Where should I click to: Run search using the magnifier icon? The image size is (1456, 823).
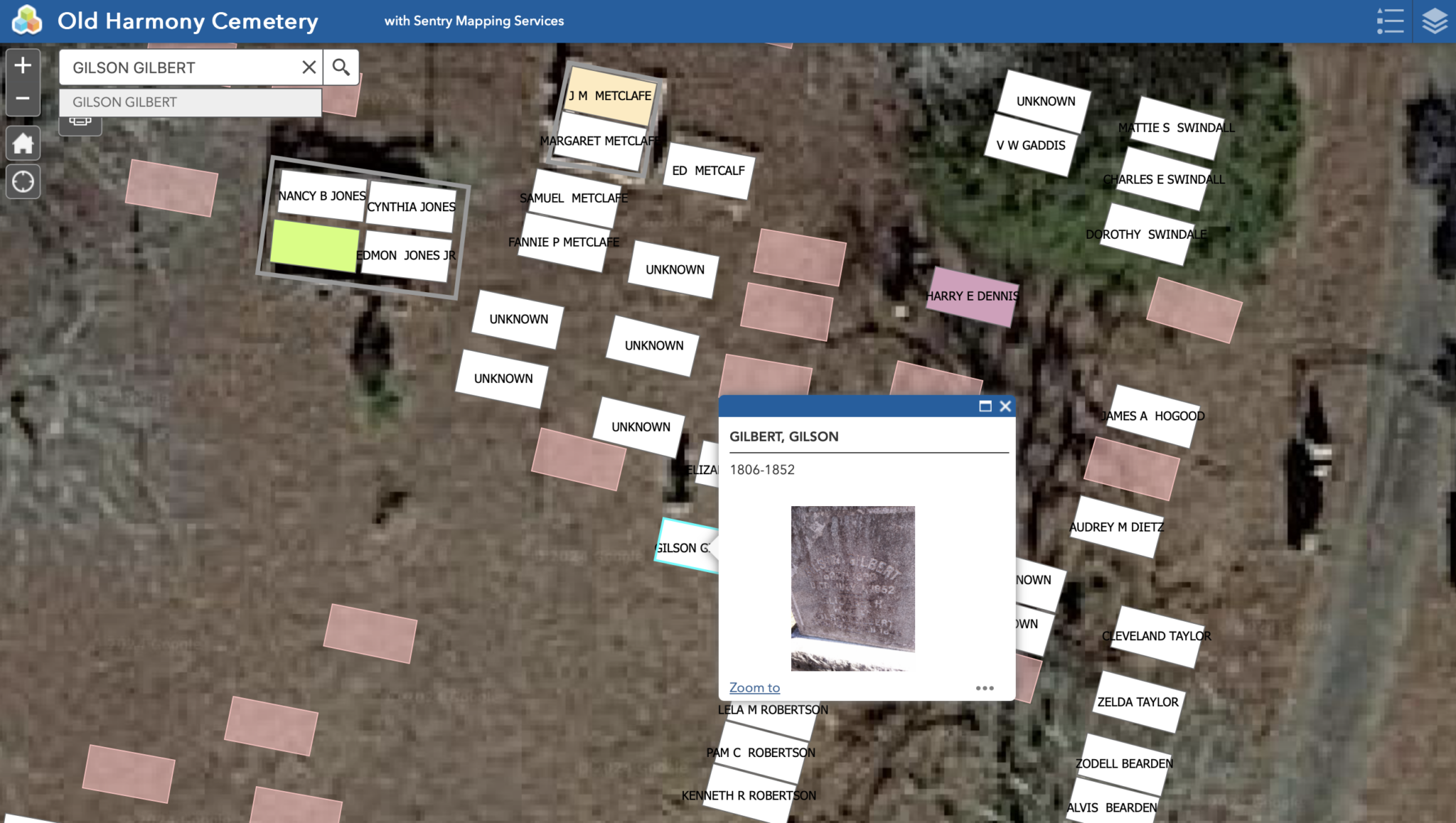pyautogui.click(x=341, y=67)
